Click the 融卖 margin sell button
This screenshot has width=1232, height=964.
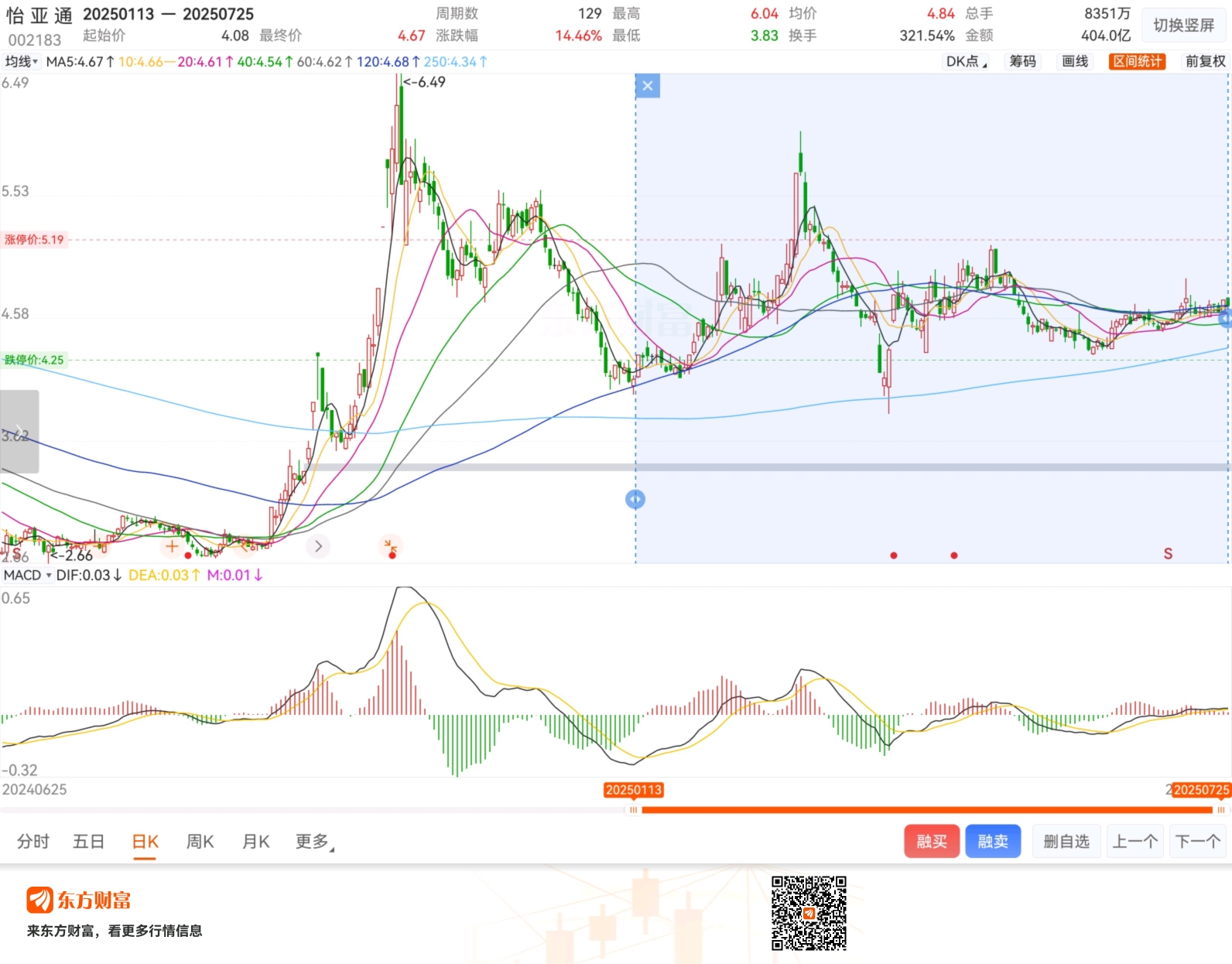(x=993, y=841)
